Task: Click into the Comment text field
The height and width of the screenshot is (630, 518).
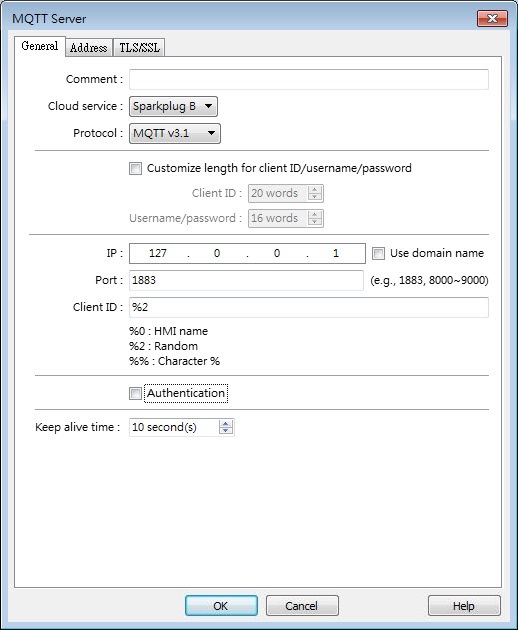Action: [309, 80]
